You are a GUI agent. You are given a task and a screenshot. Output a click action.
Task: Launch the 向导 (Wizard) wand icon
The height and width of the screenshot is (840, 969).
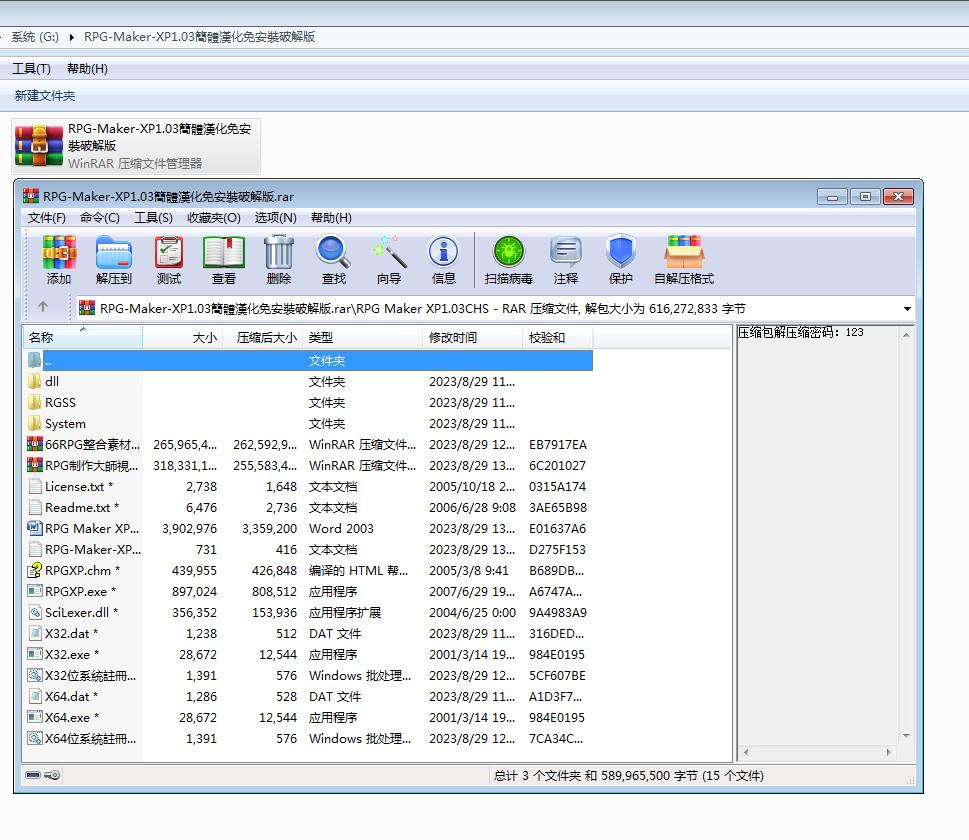[389, 260]
